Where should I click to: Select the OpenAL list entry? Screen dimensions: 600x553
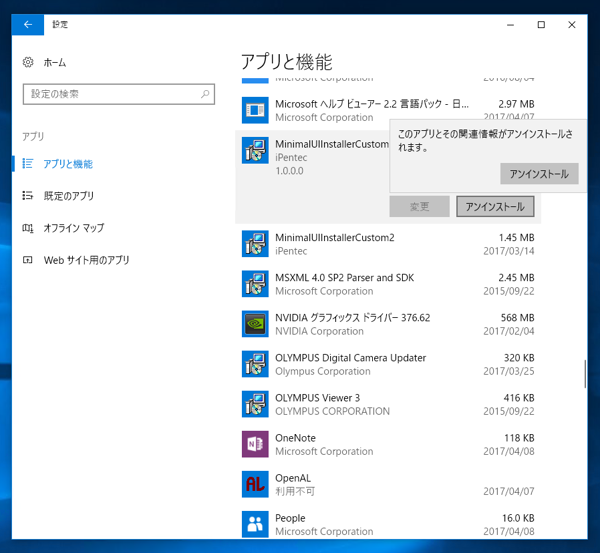[x=293, y=478]
